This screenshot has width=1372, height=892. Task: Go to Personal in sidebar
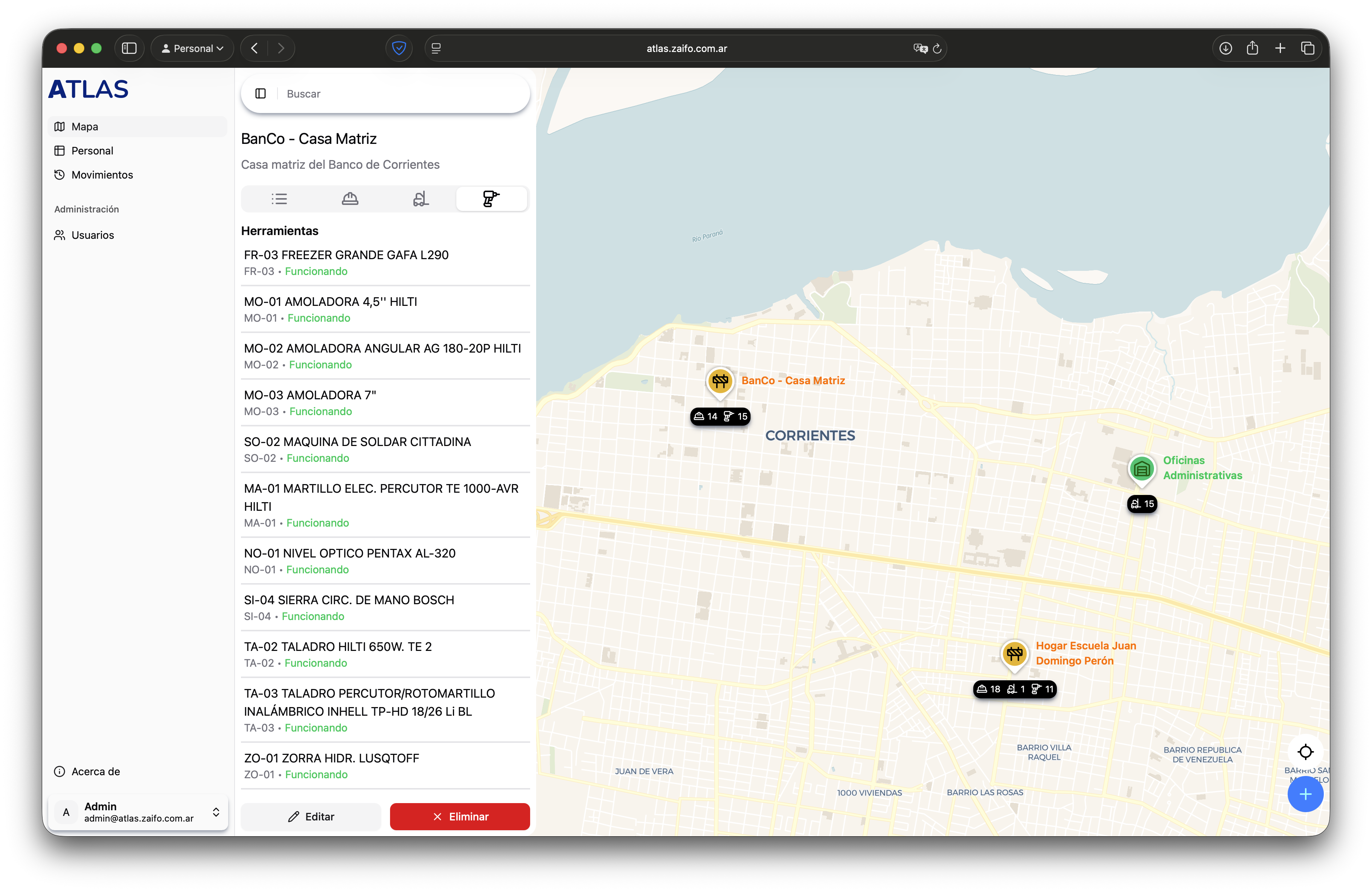92,151
